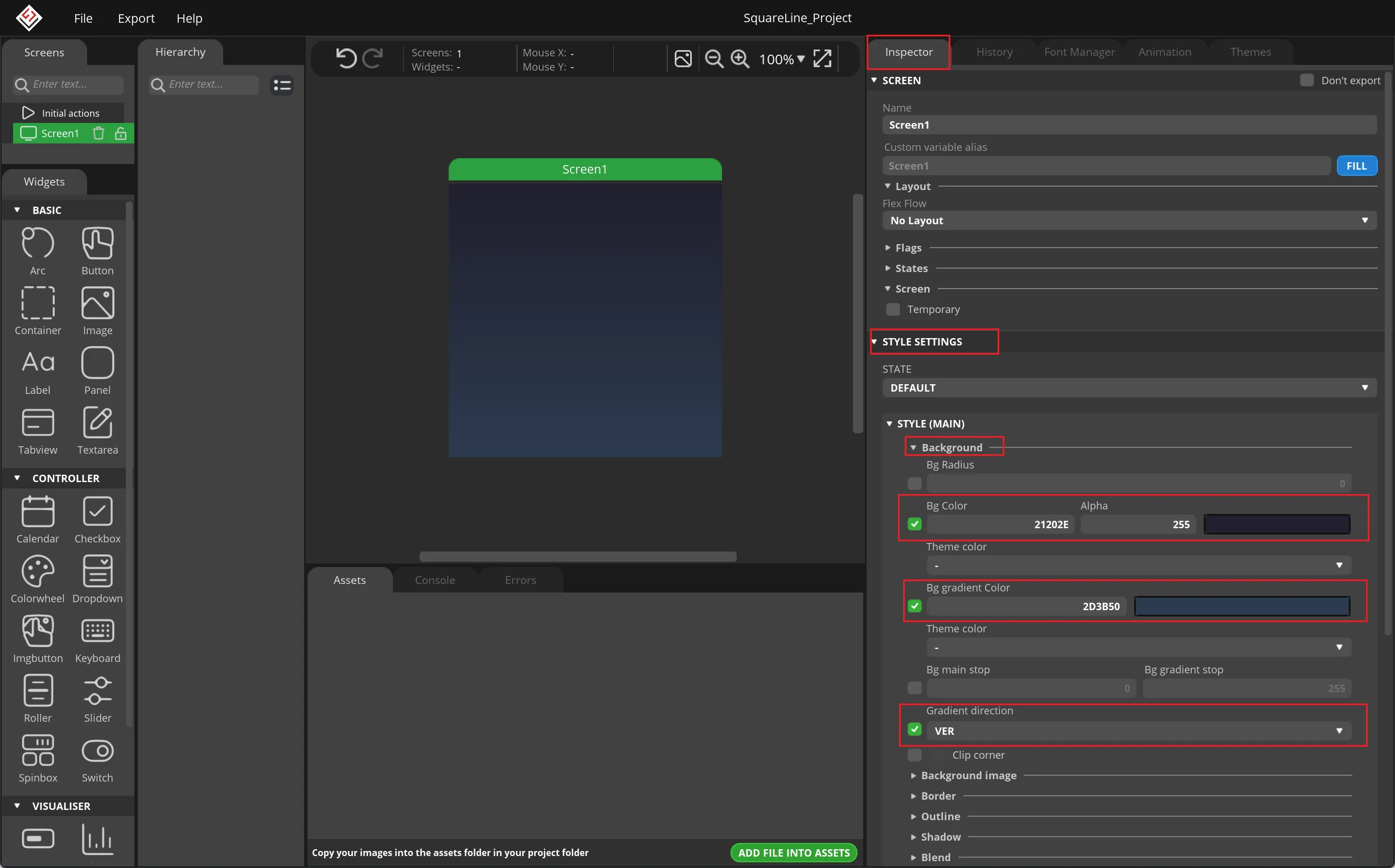The image size is (1395, 868).
Task: Tick the Temporary screen checkbox
Action: pyautogui.click(x=893, y=310)
